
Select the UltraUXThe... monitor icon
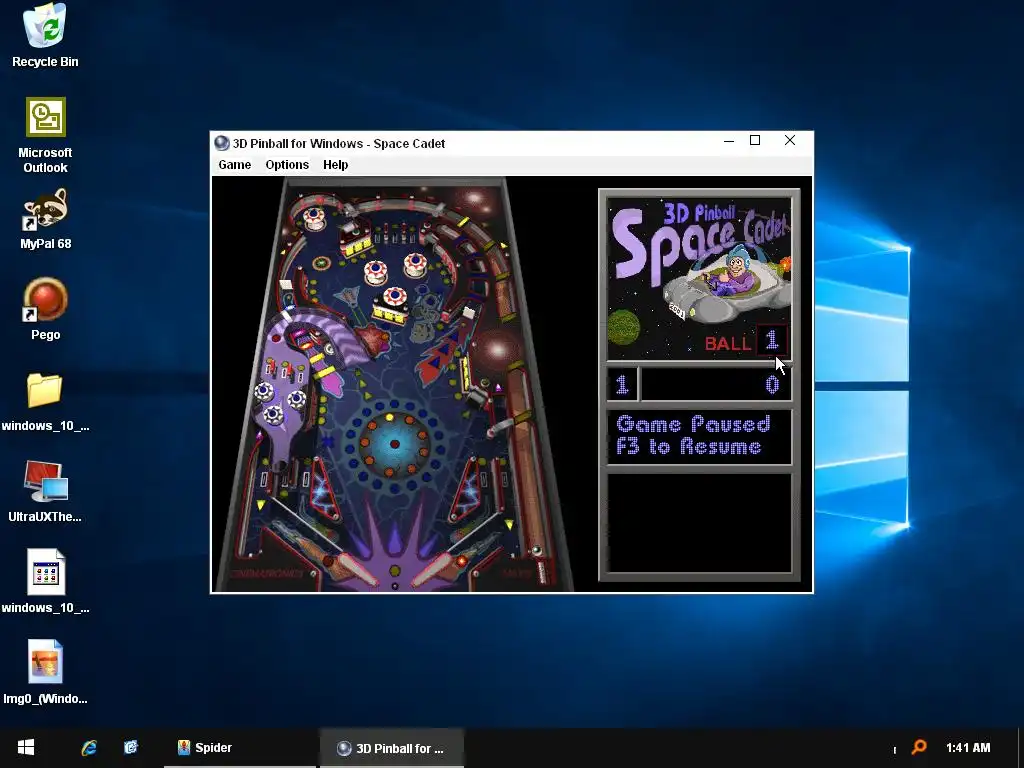tap(45, 492)
